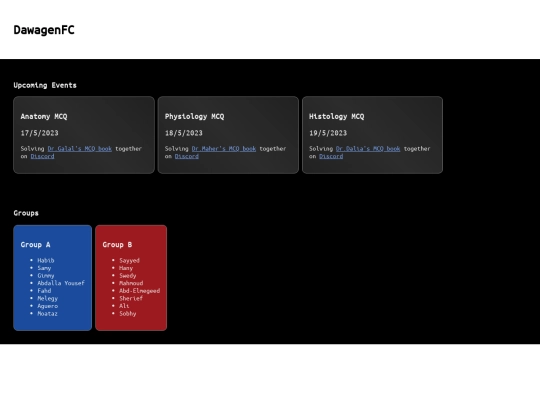Select Sayyed in Group B

coord(129,260)
